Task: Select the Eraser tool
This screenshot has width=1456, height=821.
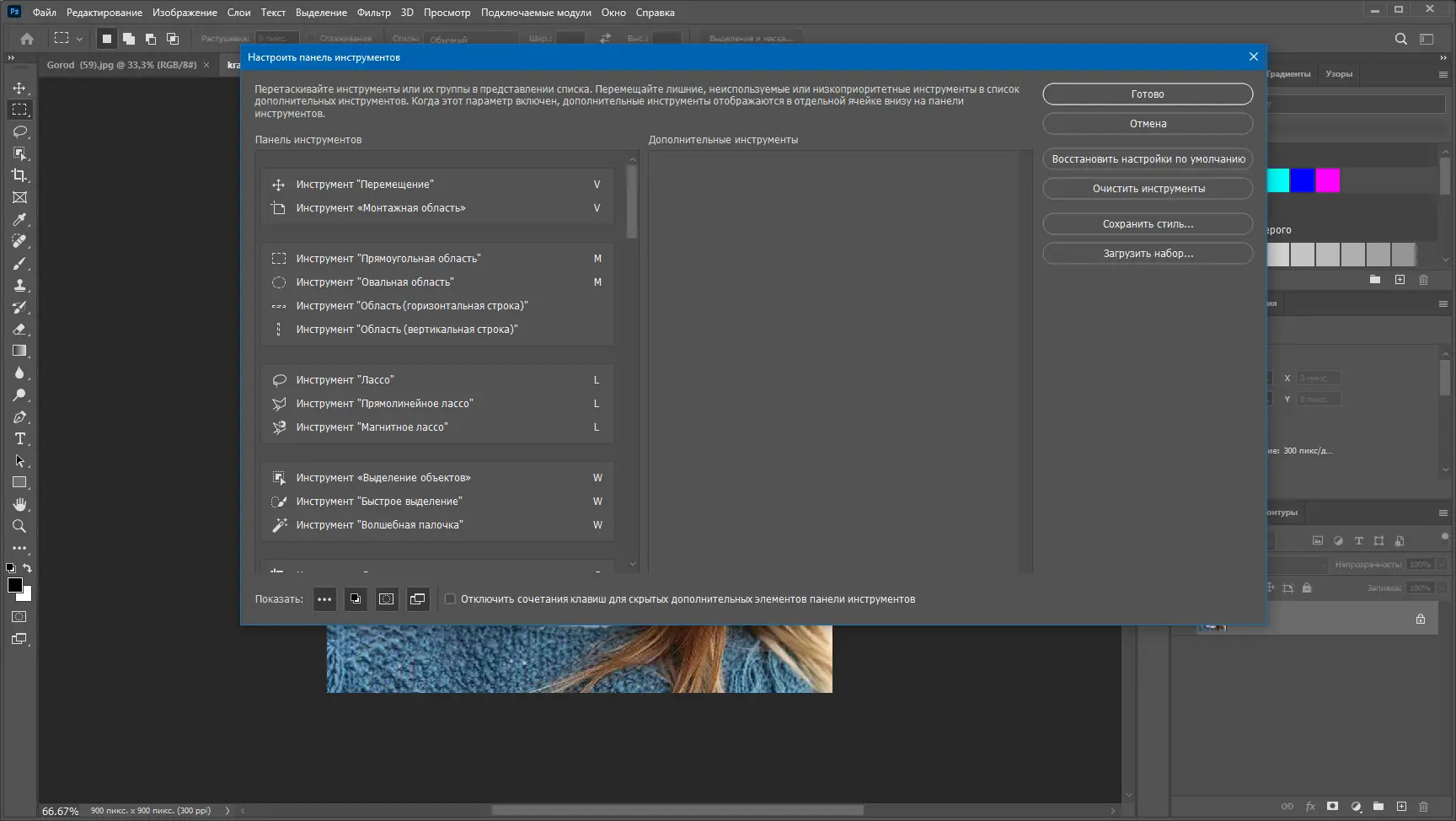Action: (x=19, y=330)
